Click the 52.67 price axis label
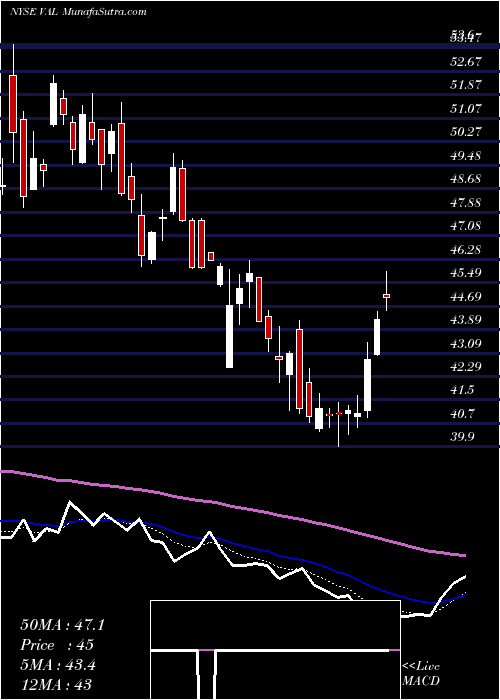 (x=467, y=62)
